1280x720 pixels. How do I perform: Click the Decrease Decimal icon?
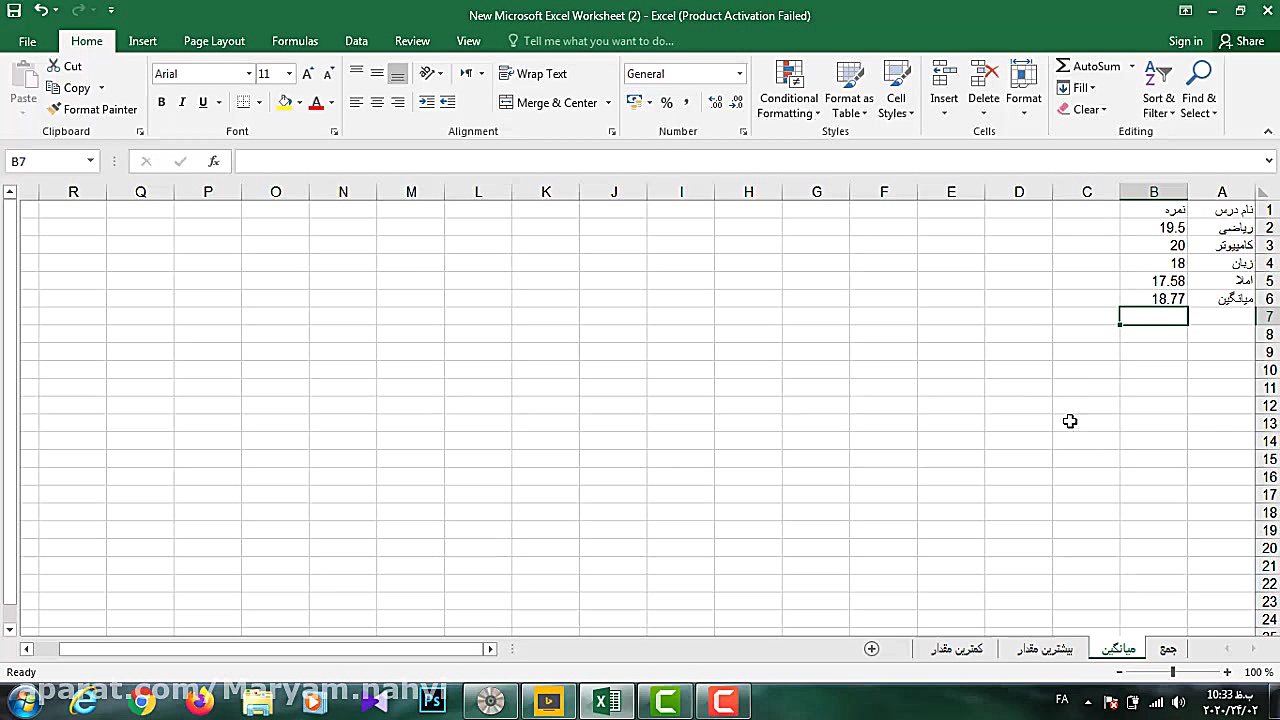(x=737, y=102)
